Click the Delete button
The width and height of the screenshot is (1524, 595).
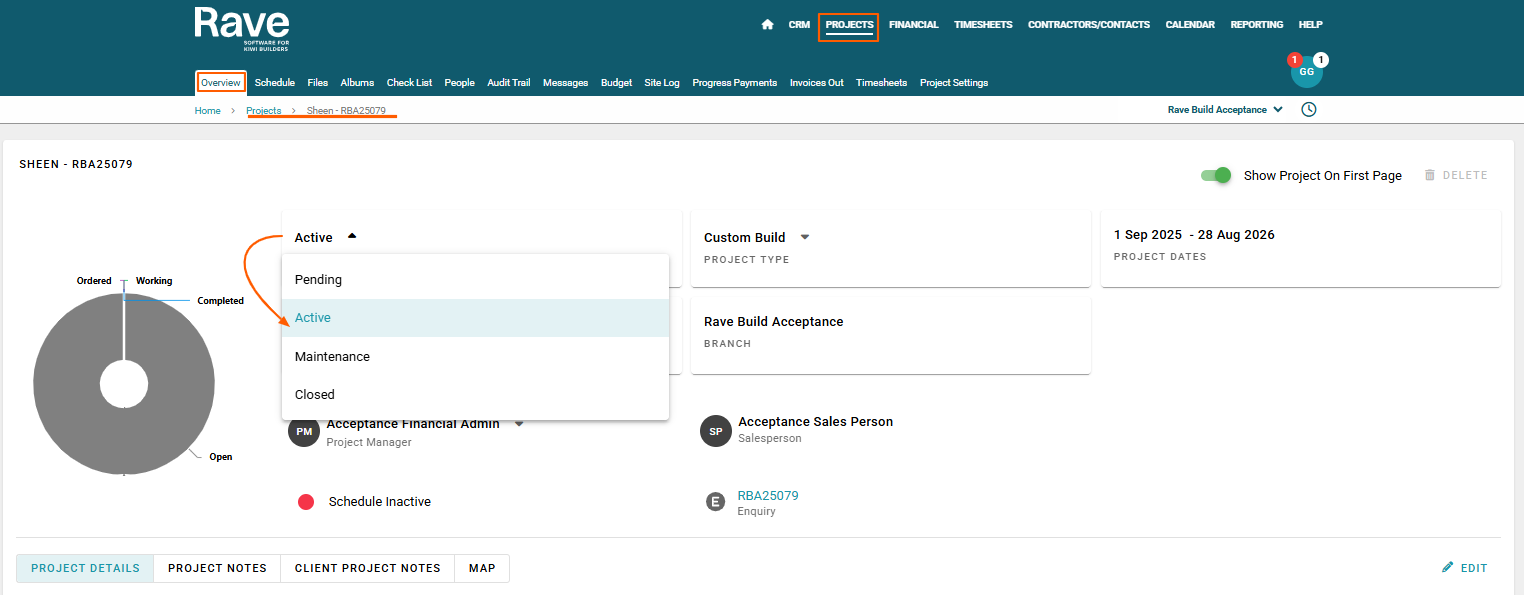1455,175
